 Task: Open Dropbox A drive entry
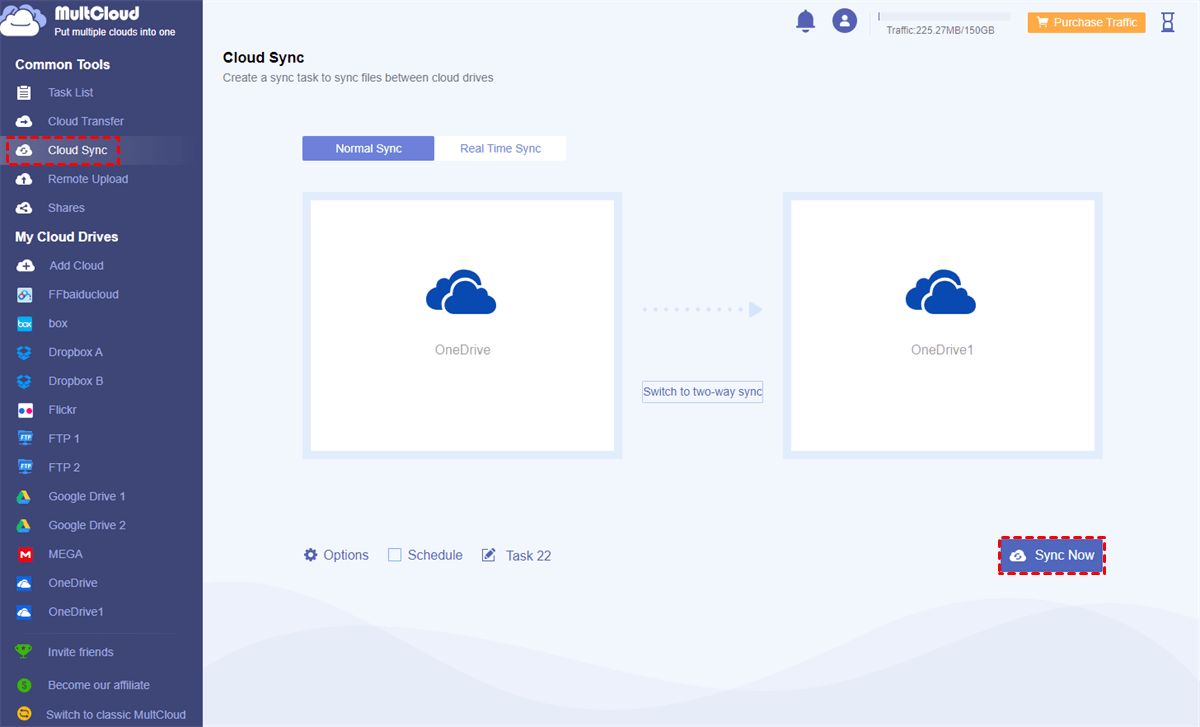[x=76, y=353]
